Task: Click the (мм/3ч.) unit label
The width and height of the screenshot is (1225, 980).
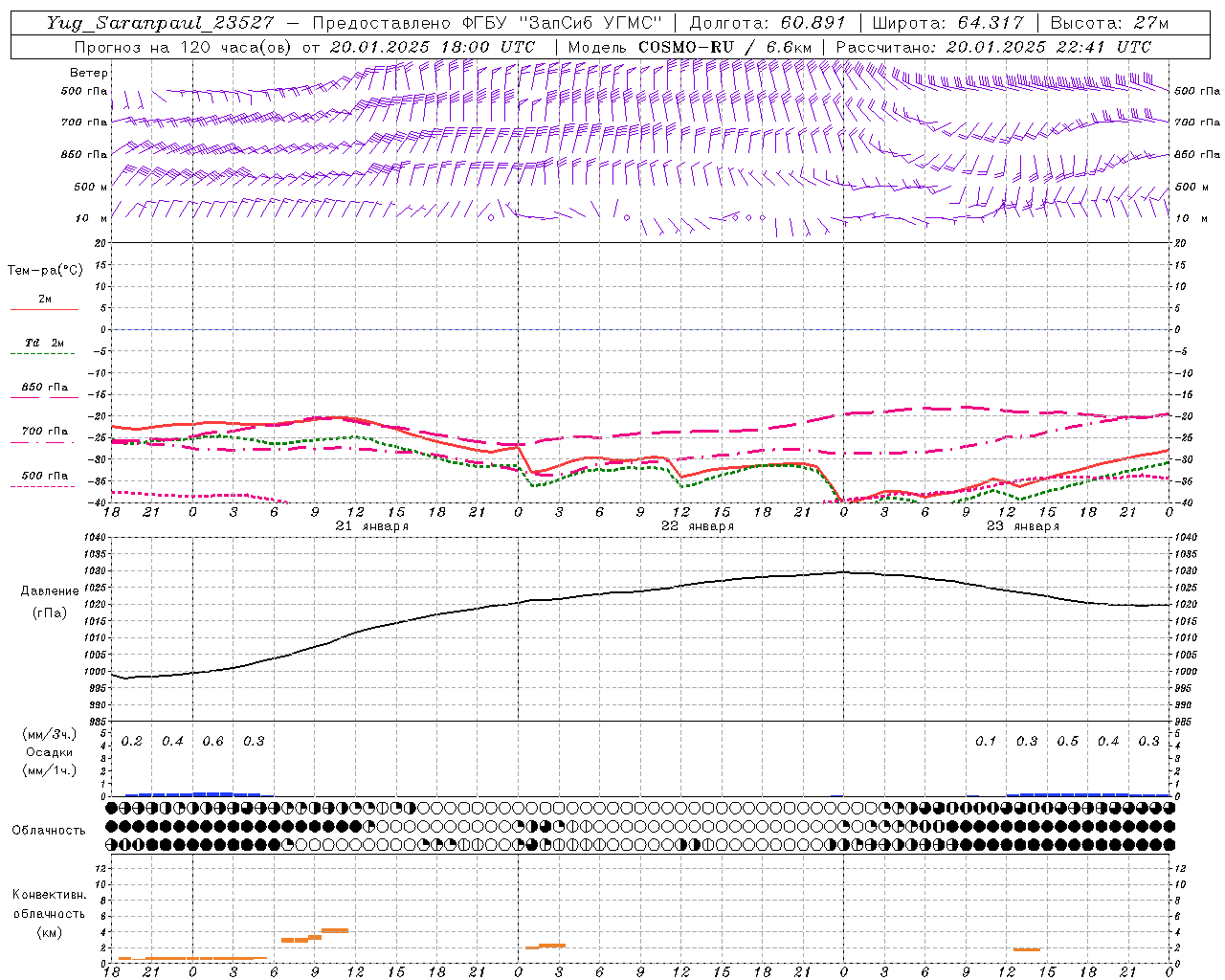Action: (50, 734)
